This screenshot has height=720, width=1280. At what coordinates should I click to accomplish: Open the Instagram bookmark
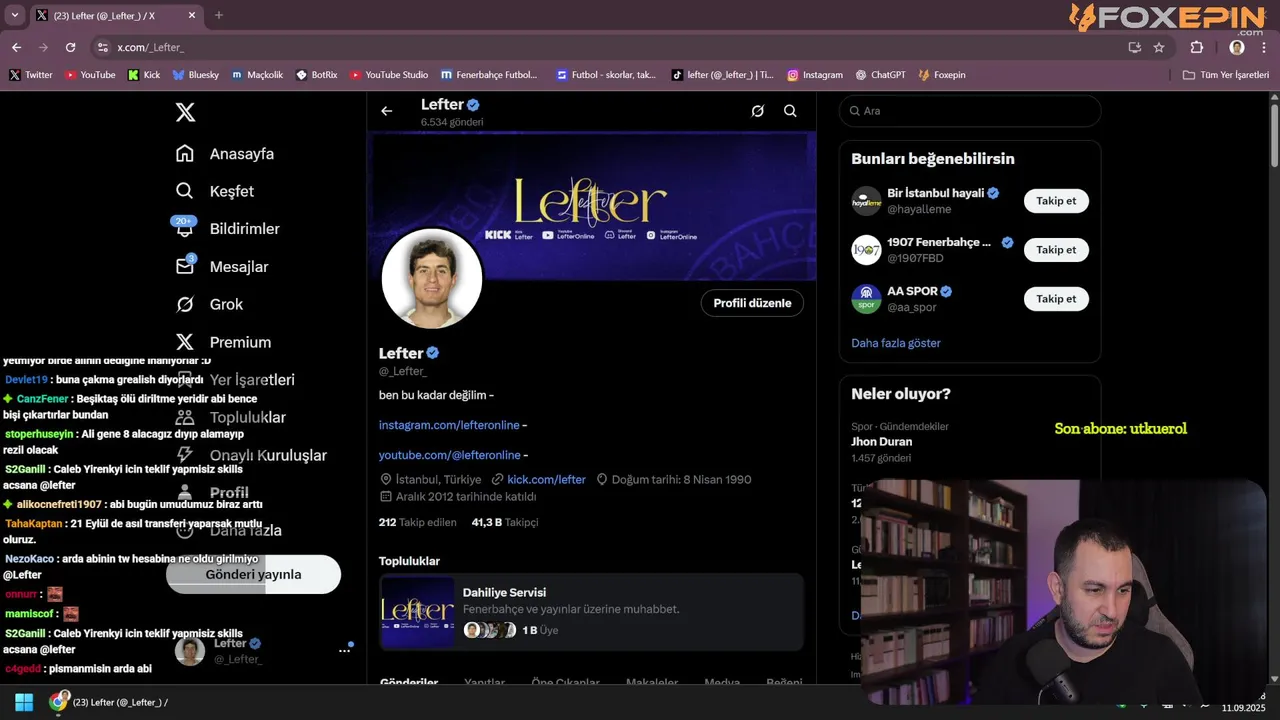[x=814, y=75]
